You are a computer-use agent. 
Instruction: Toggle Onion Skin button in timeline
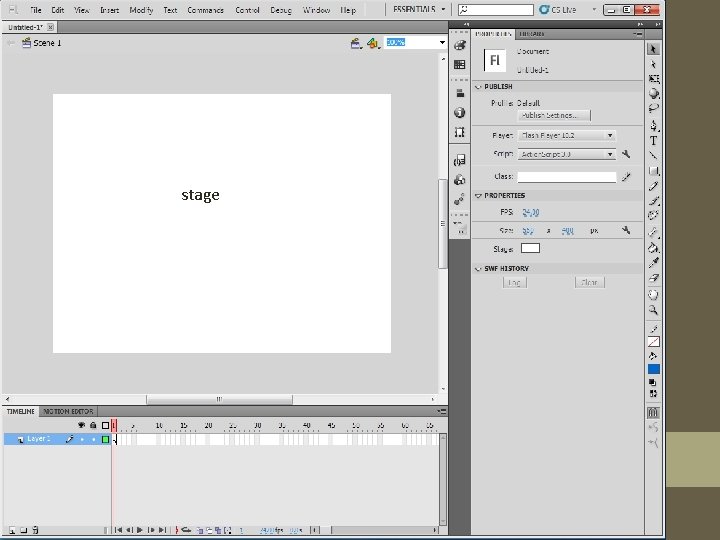[x=200, y=530]
